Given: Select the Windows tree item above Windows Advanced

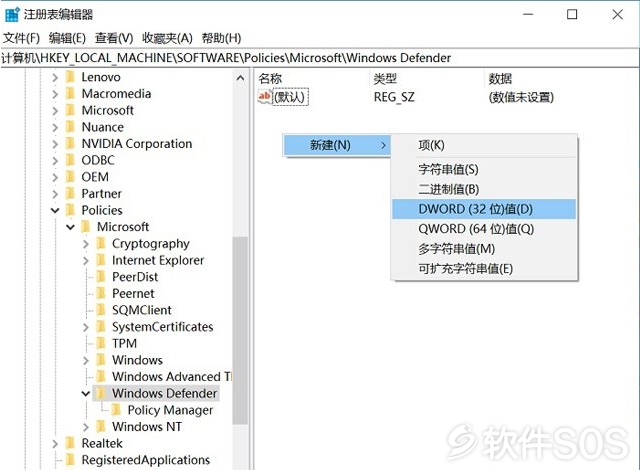Looking at the screenshot, I should tap(138, 360).
